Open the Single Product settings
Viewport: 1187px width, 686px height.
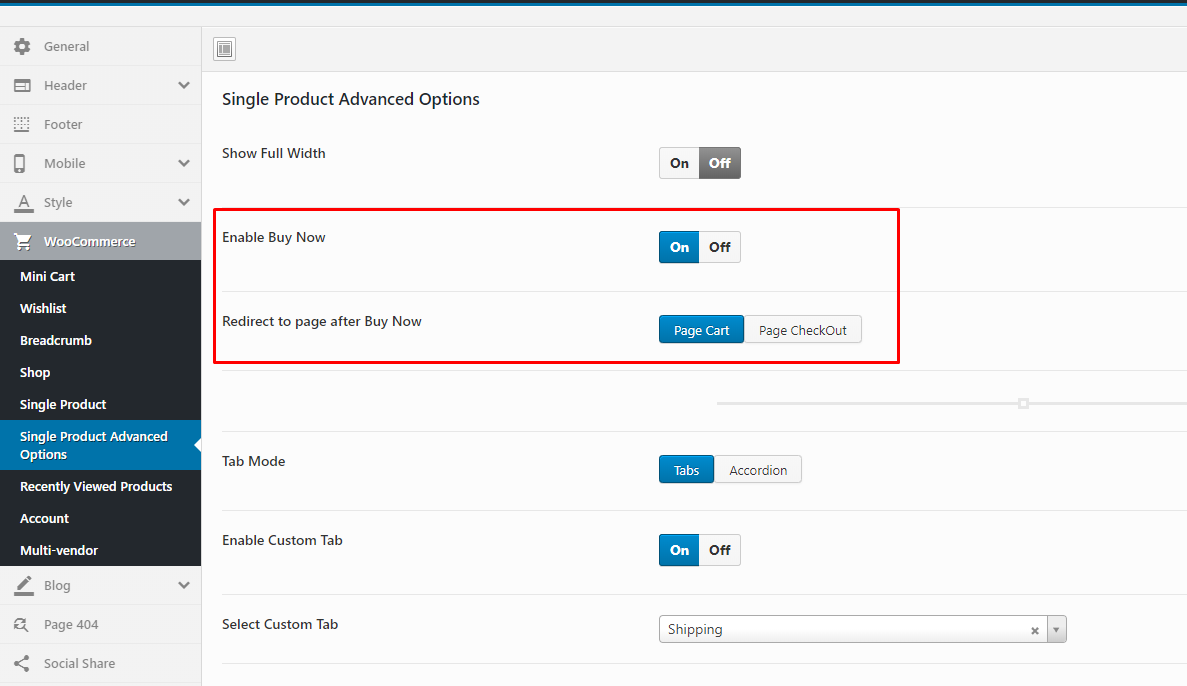(x=101, y=404)
